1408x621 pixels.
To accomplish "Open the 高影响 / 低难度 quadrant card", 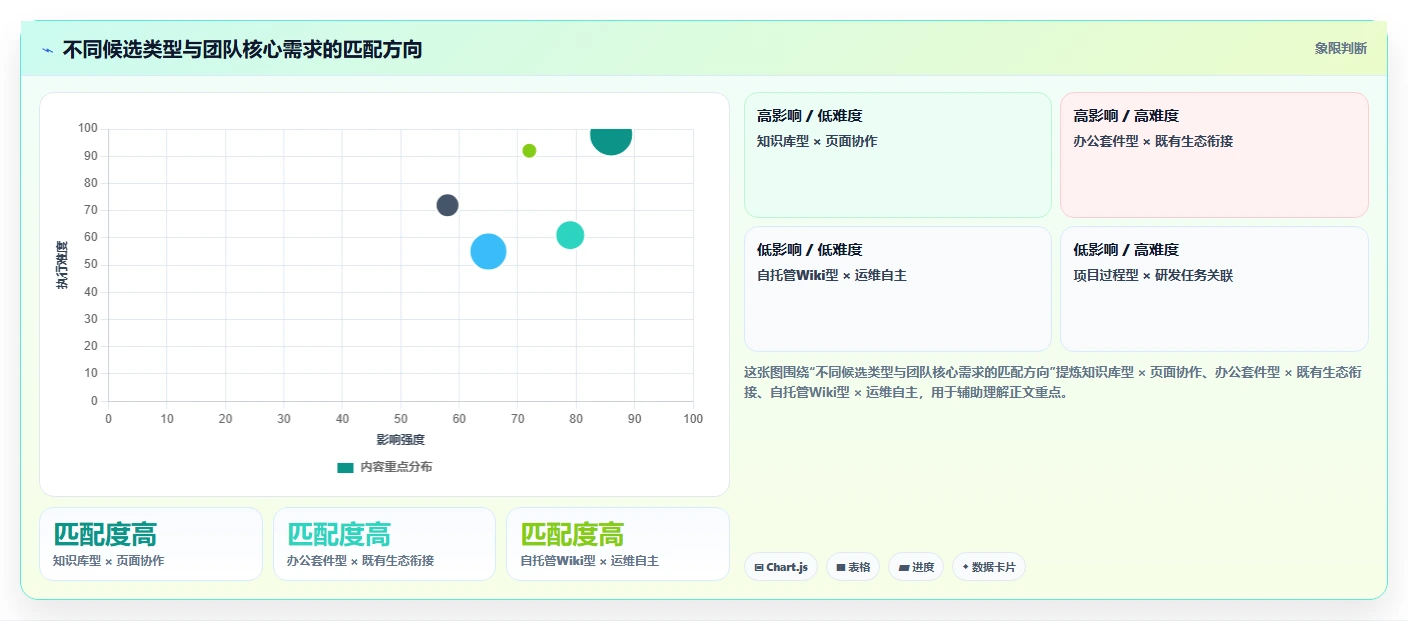I will click(x=897, y=155).
